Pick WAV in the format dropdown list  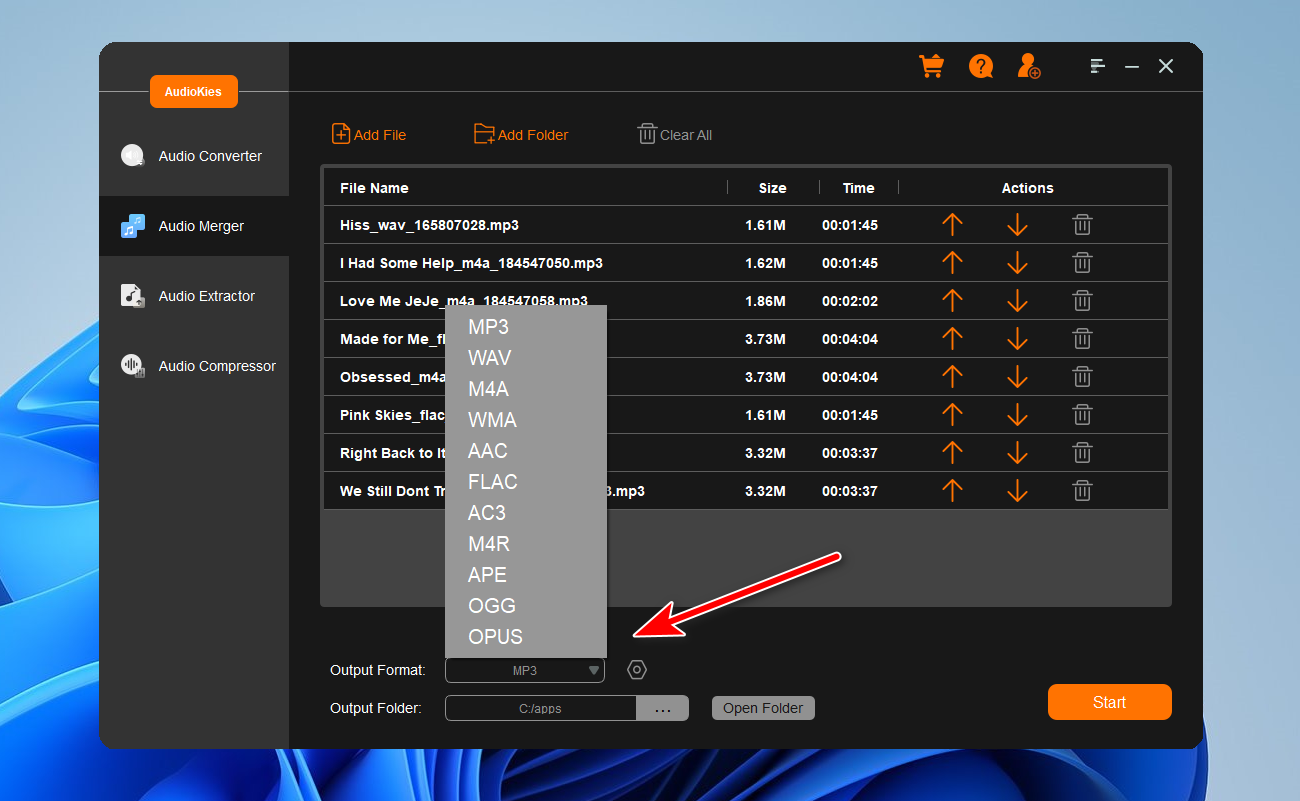489,358
